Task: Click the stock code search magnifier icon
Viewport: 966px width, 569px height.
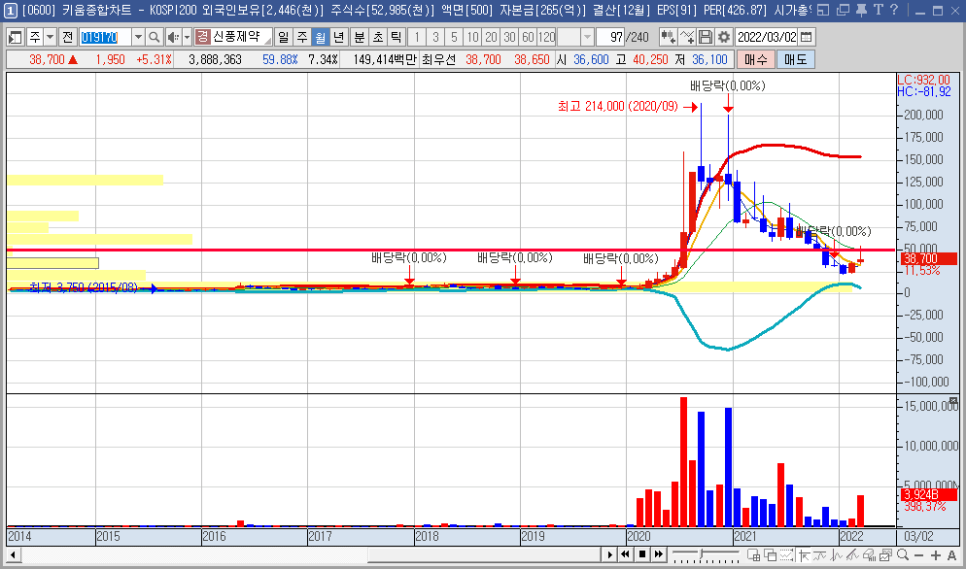Action: 154,37
